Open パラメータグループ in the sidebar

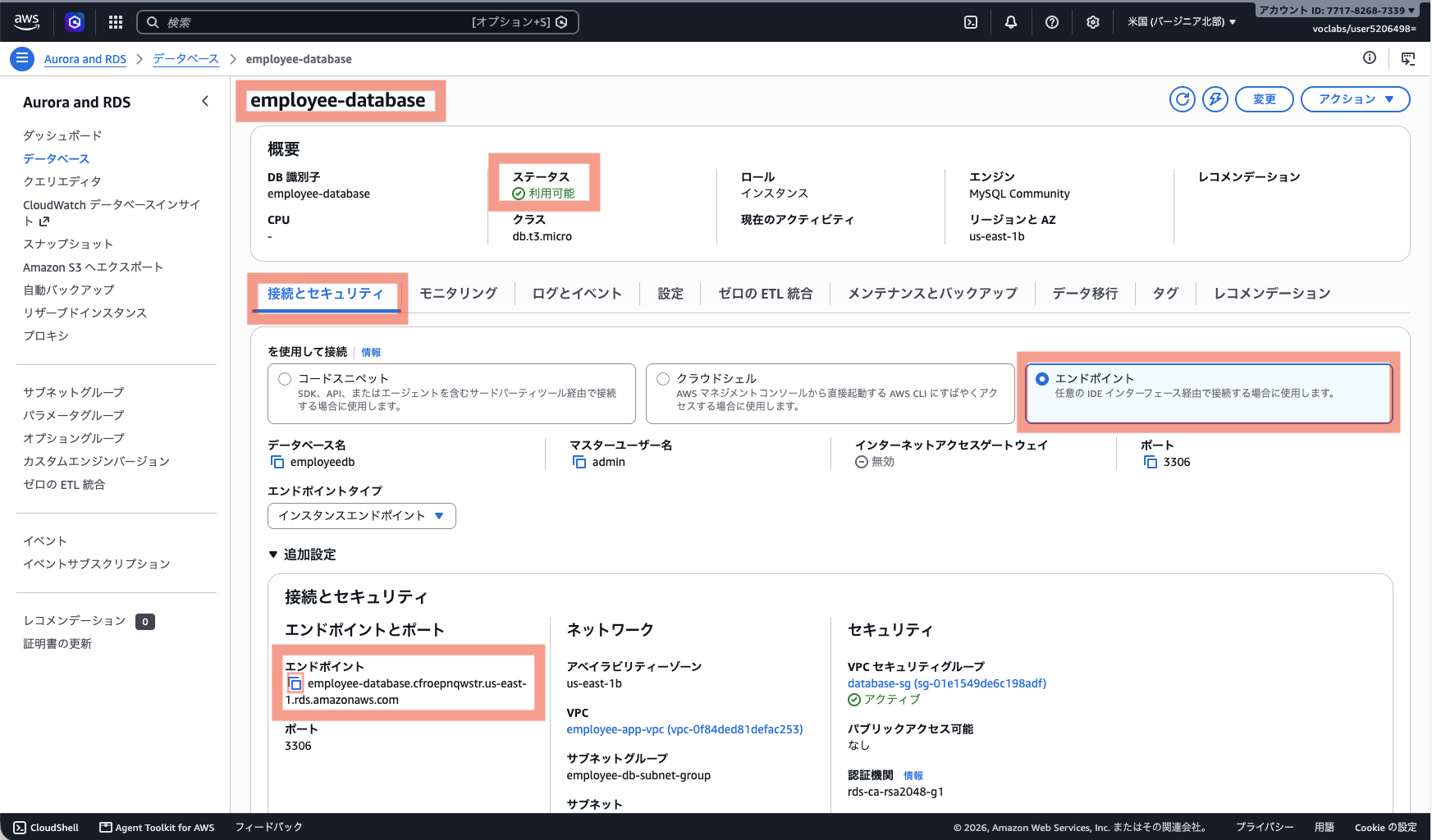click(x=74, y=415)
